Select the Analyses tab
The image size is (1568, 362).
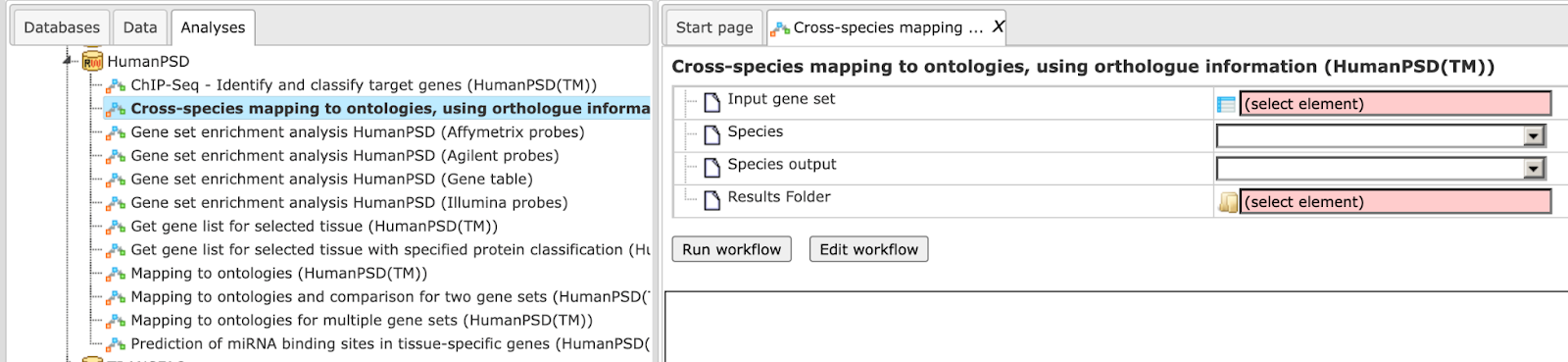(x=213, y=27)
